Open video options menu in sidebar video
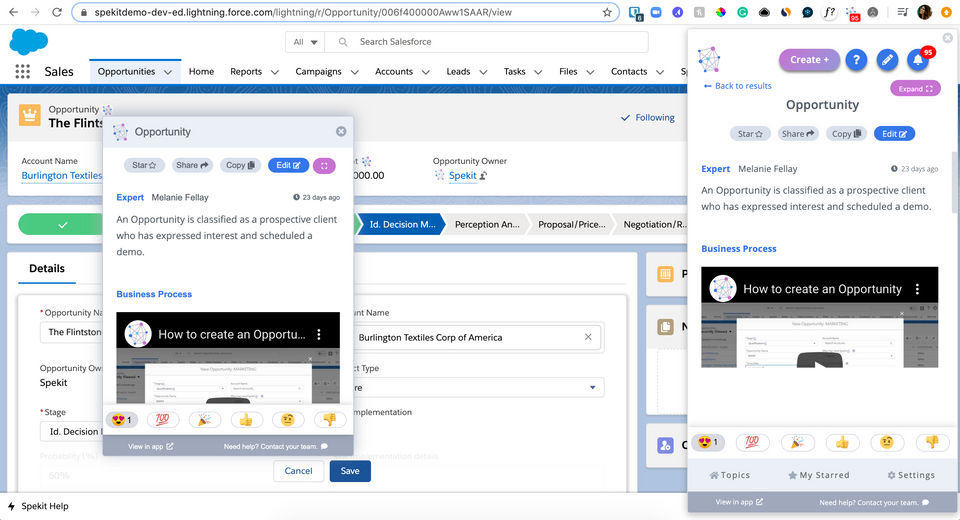This screenshot has height=520, width=960. click(917, 289)
